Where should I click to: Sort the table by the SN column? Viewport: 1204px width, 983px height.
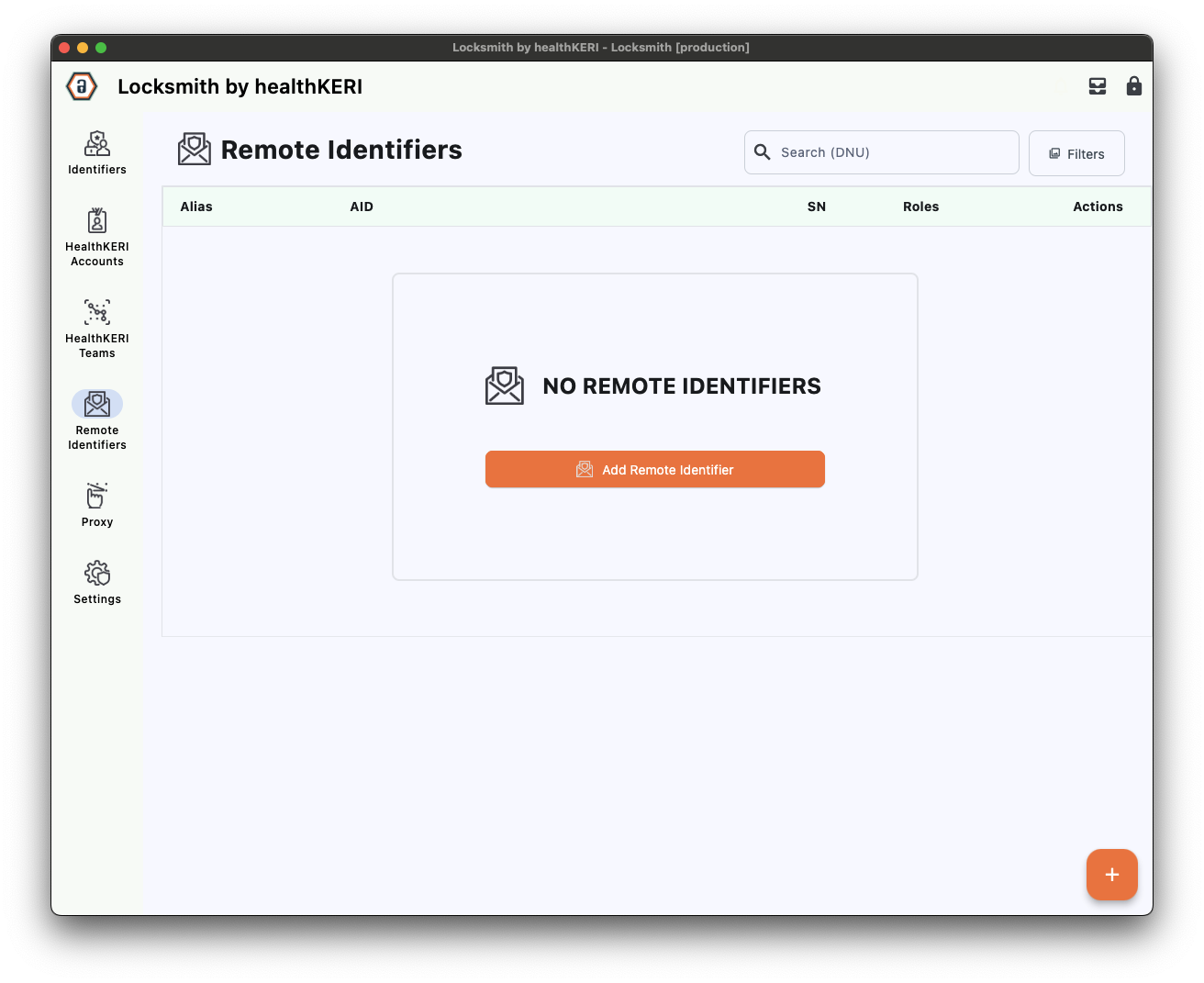pos(817,207)
